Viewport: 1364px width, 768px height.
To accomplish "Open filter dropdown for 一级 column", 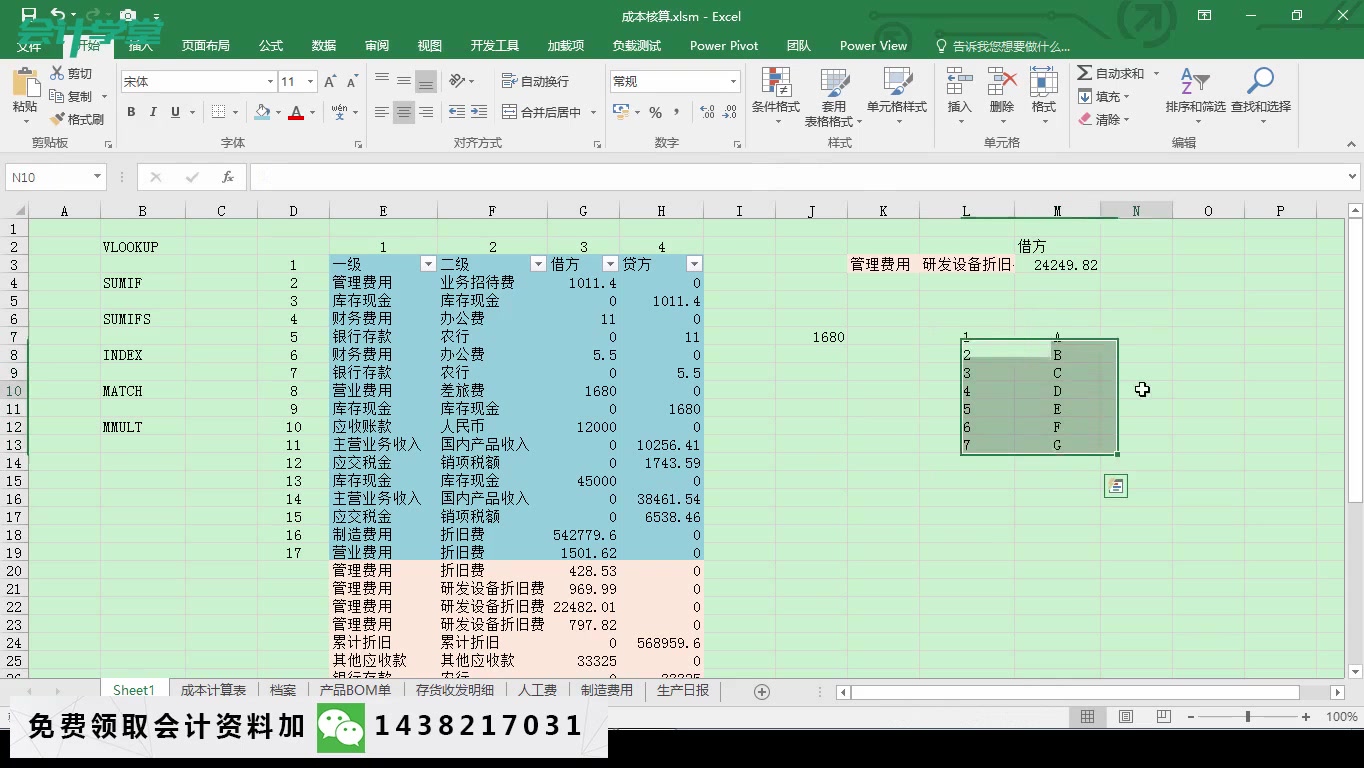I will [428, 264].
